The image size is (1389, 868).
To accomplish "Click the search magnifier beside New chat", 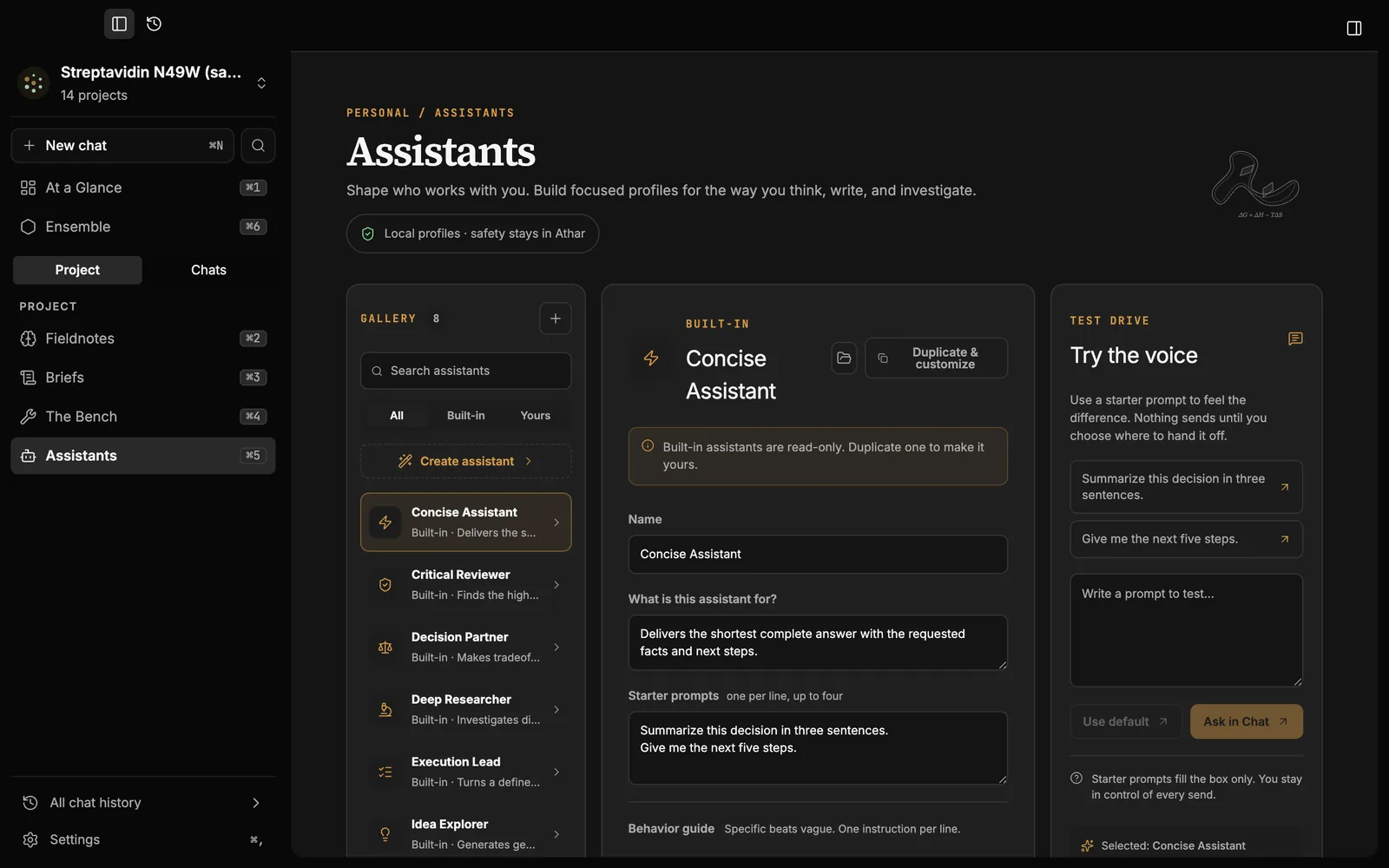I will (258, 146).
